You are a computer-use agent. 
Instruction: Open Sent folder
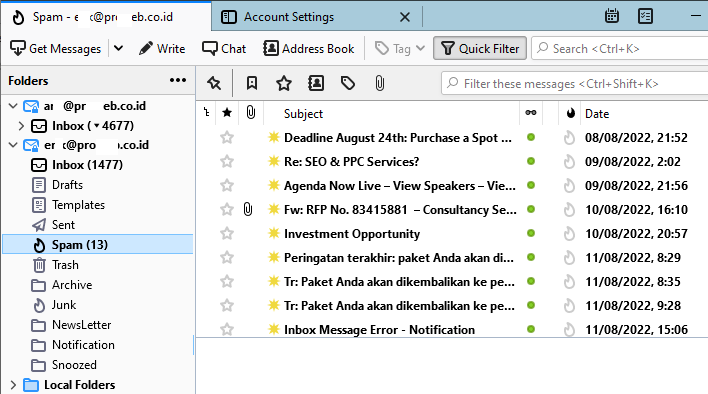[x=63, y=225]
